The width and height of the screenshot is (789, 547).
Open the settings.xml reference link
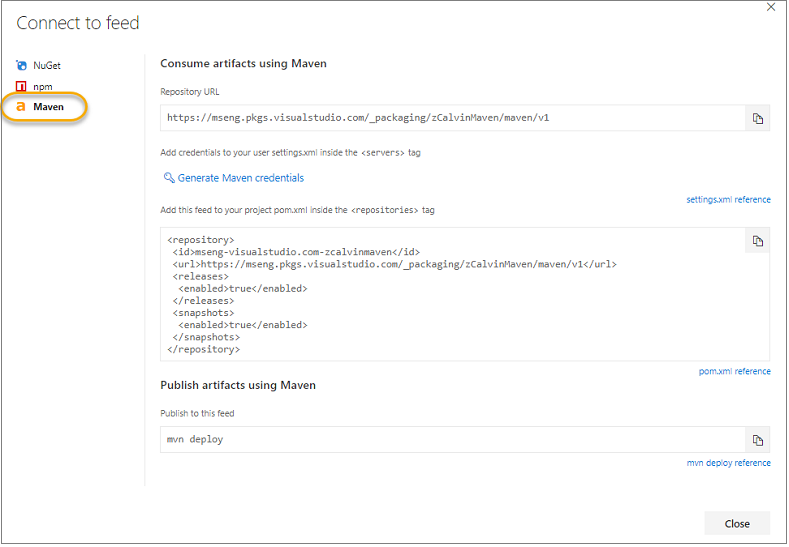(728, 200)
